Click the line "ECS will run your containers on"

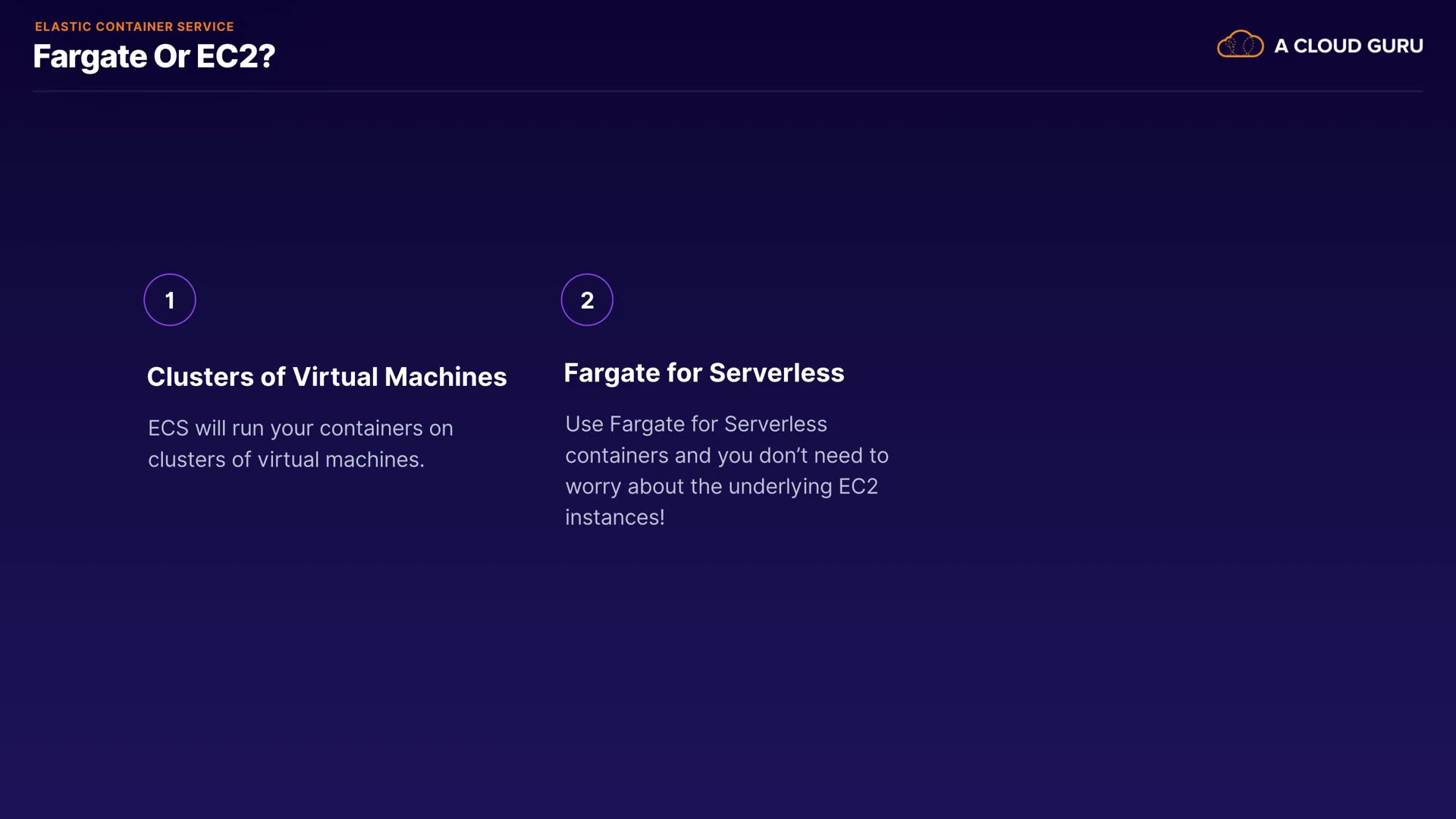(300, 428)
